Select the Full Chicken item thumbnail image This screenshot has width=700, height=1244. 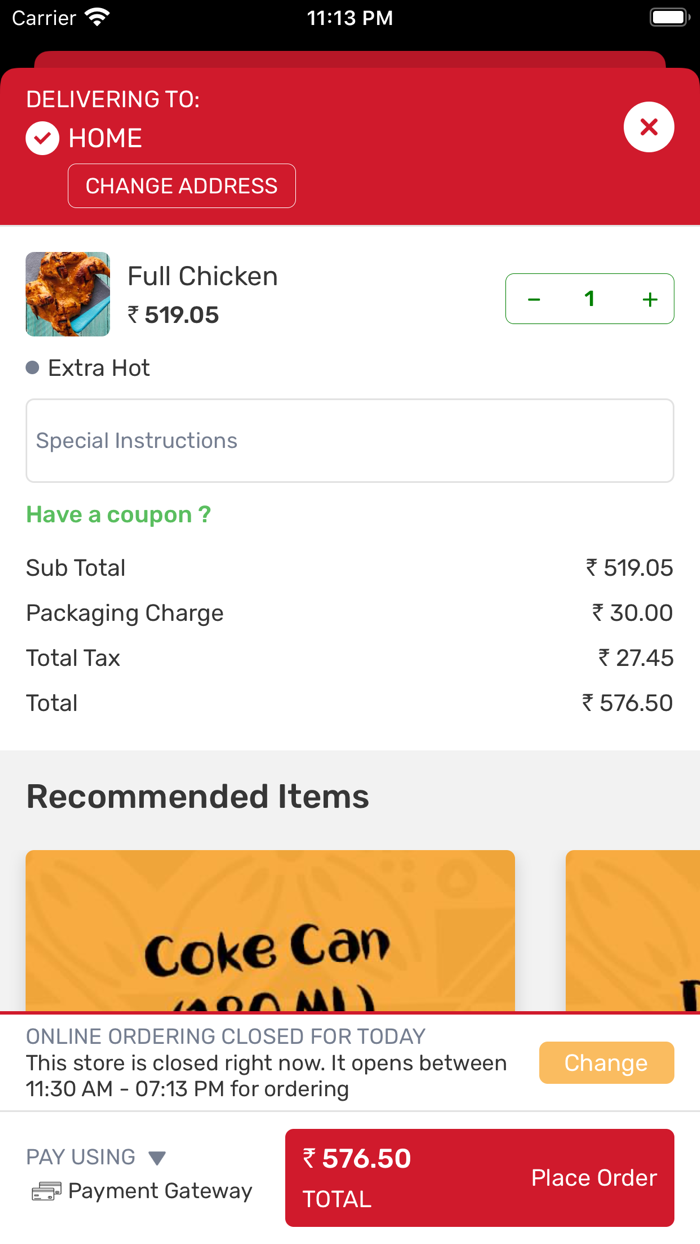(x=67, y=294)
